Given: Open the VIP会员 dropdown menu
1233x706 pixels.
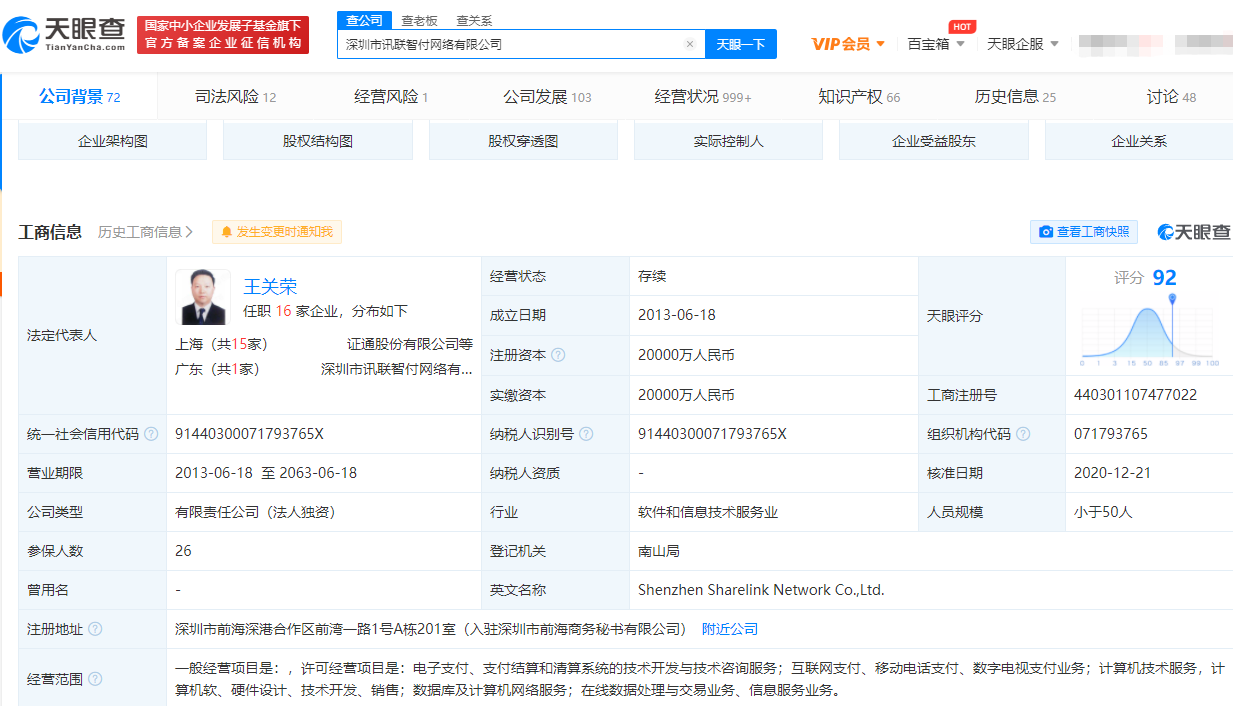Looking at the screenshot, I should [x=848, y=44].
